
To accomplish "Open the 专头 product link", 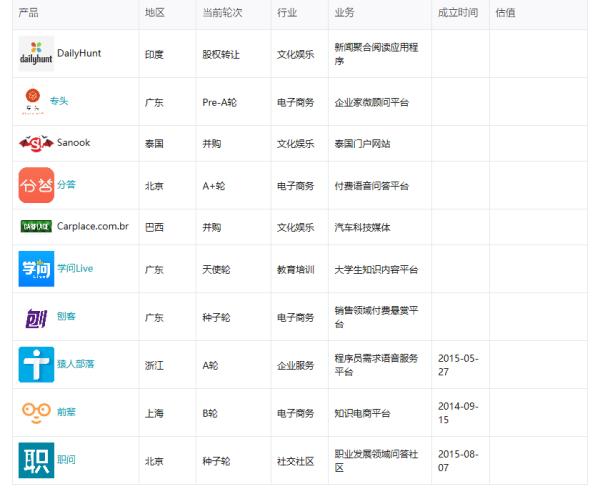I will pyautogui.click(x=59, y=101).
